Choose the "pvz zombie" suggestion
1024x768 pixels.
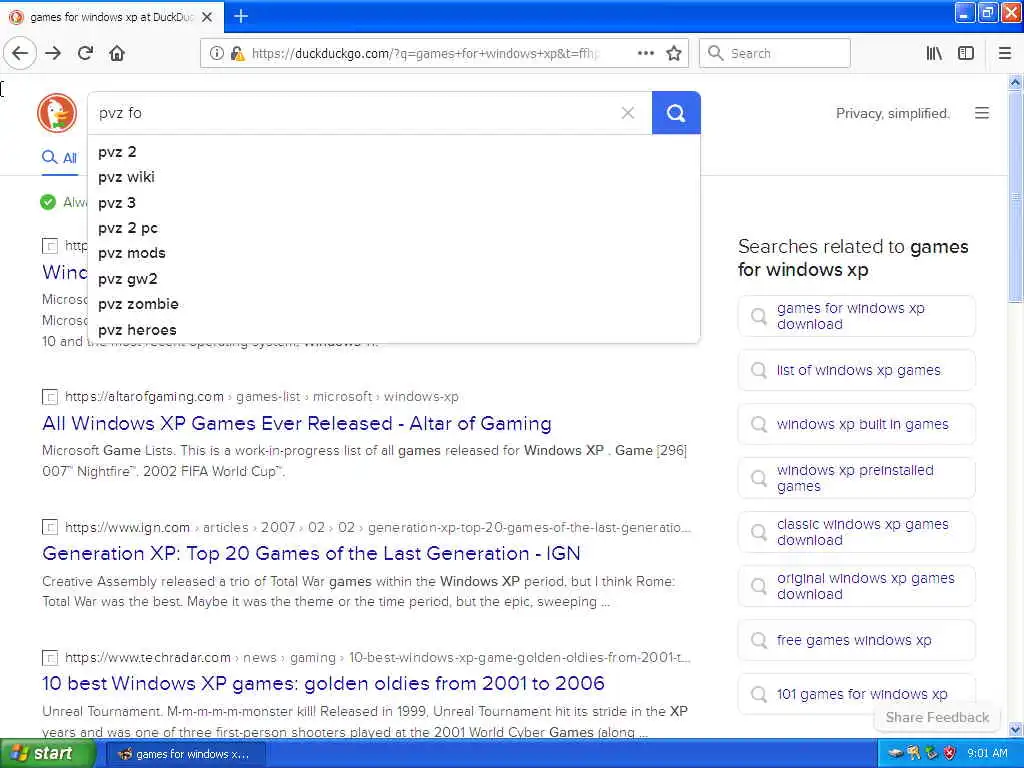click(x=394, y=304)
